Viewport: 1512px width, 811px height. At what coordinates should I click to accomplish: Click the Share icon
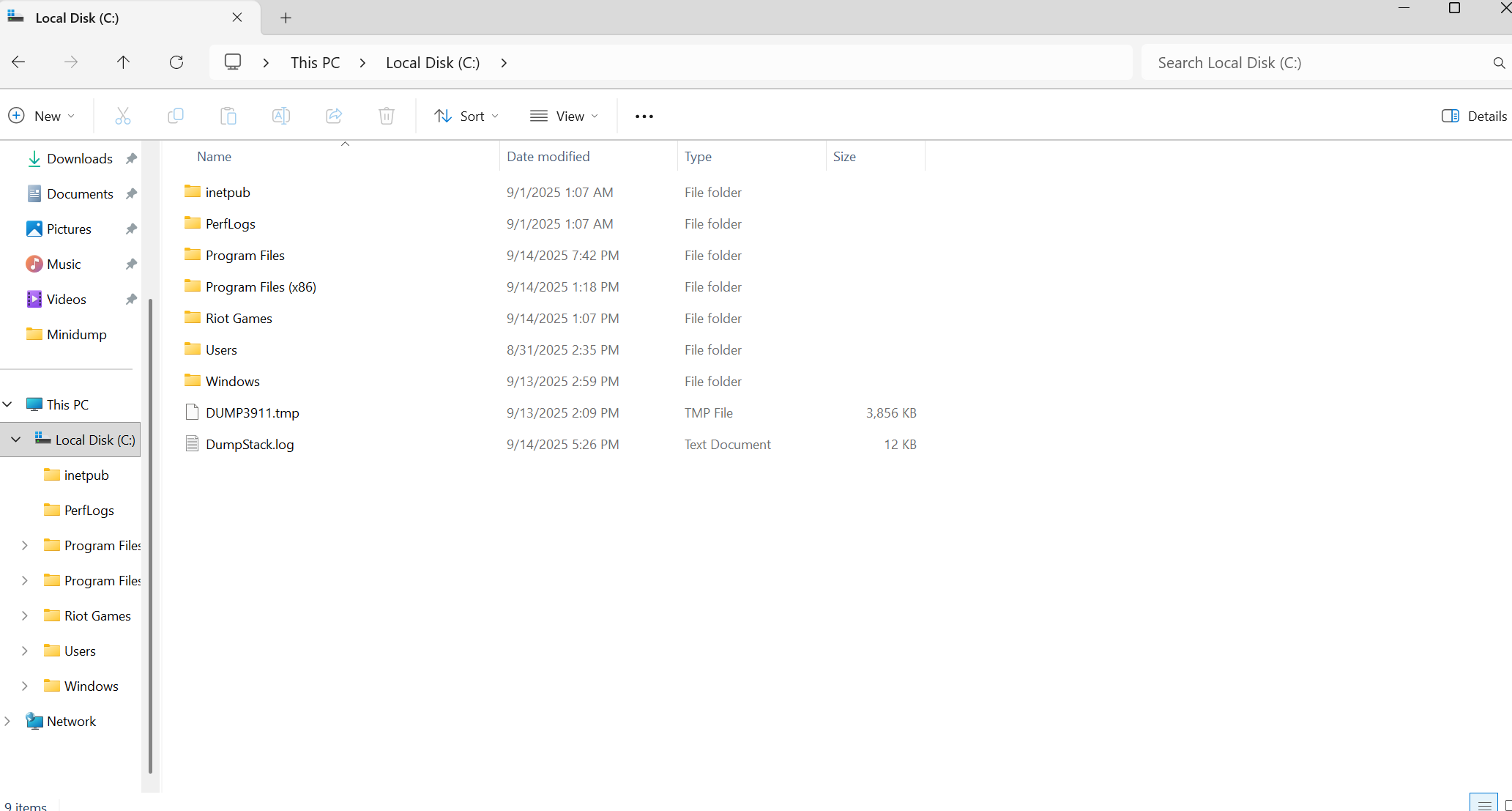click(334, 116)
